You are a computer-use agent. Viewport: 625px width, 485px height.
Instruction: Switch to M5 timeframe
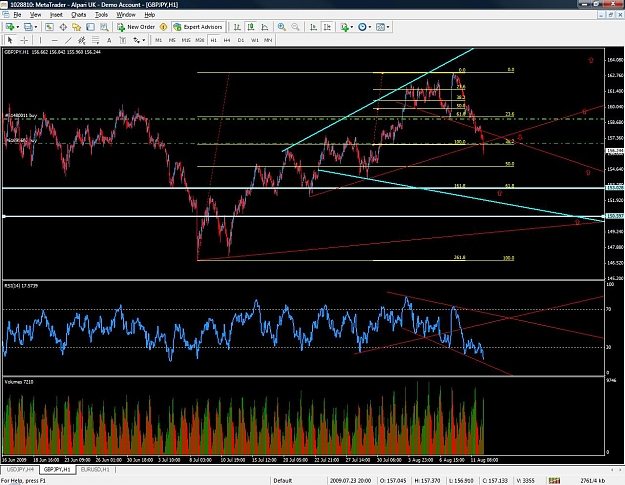tap(172, 40)
